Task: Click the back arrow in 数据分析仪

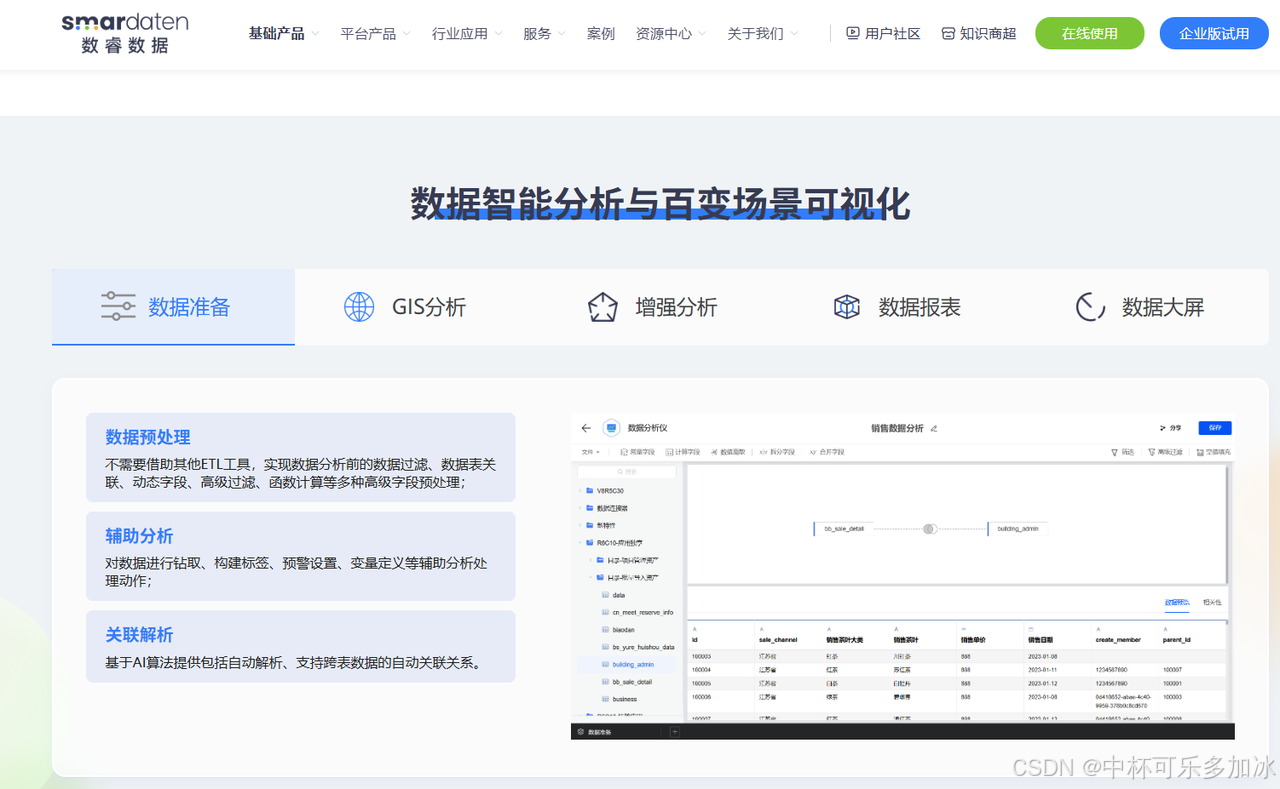Action: pyautogui.click(x=585, y=428)
